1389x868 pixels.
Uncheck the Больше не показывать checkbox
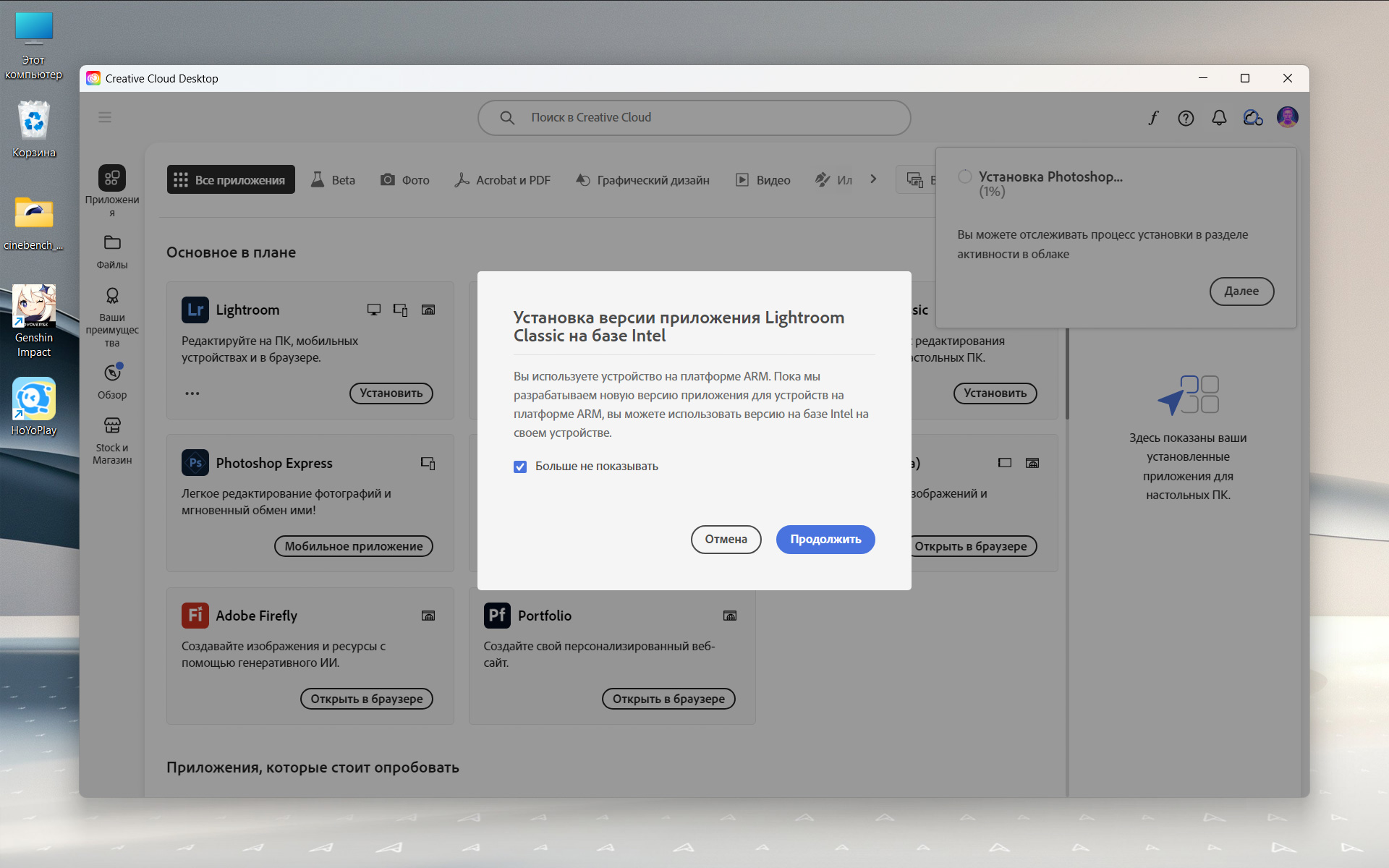(520, 467)
